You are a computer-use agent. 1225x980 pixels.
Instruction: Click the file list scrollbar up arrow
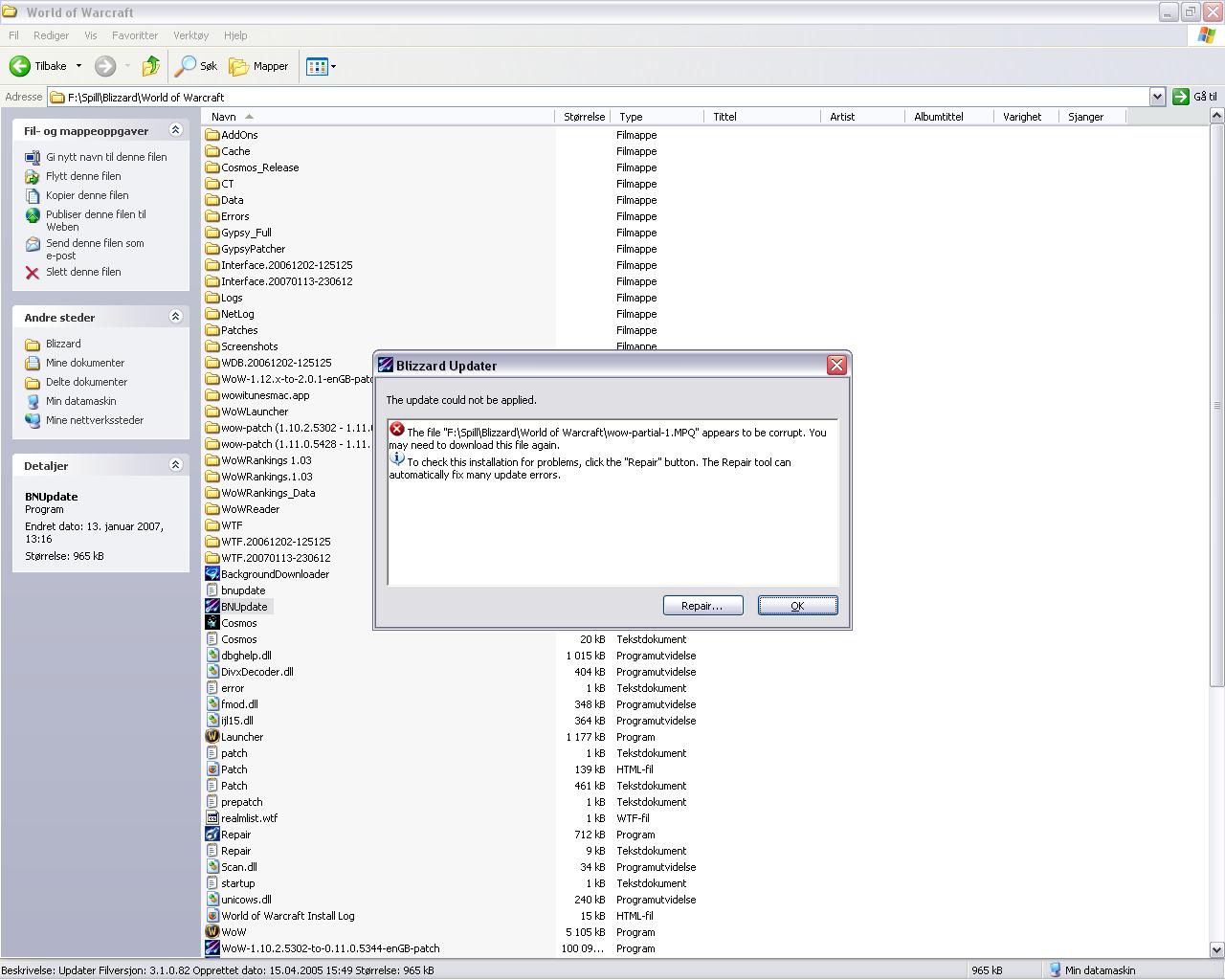tap(1216, 116)
